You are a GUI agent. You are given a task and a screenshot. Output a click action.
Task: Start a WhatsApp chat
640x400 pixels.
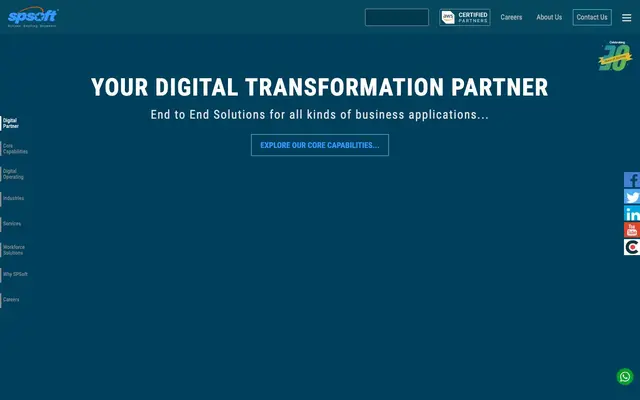click(x=625, y=377)
